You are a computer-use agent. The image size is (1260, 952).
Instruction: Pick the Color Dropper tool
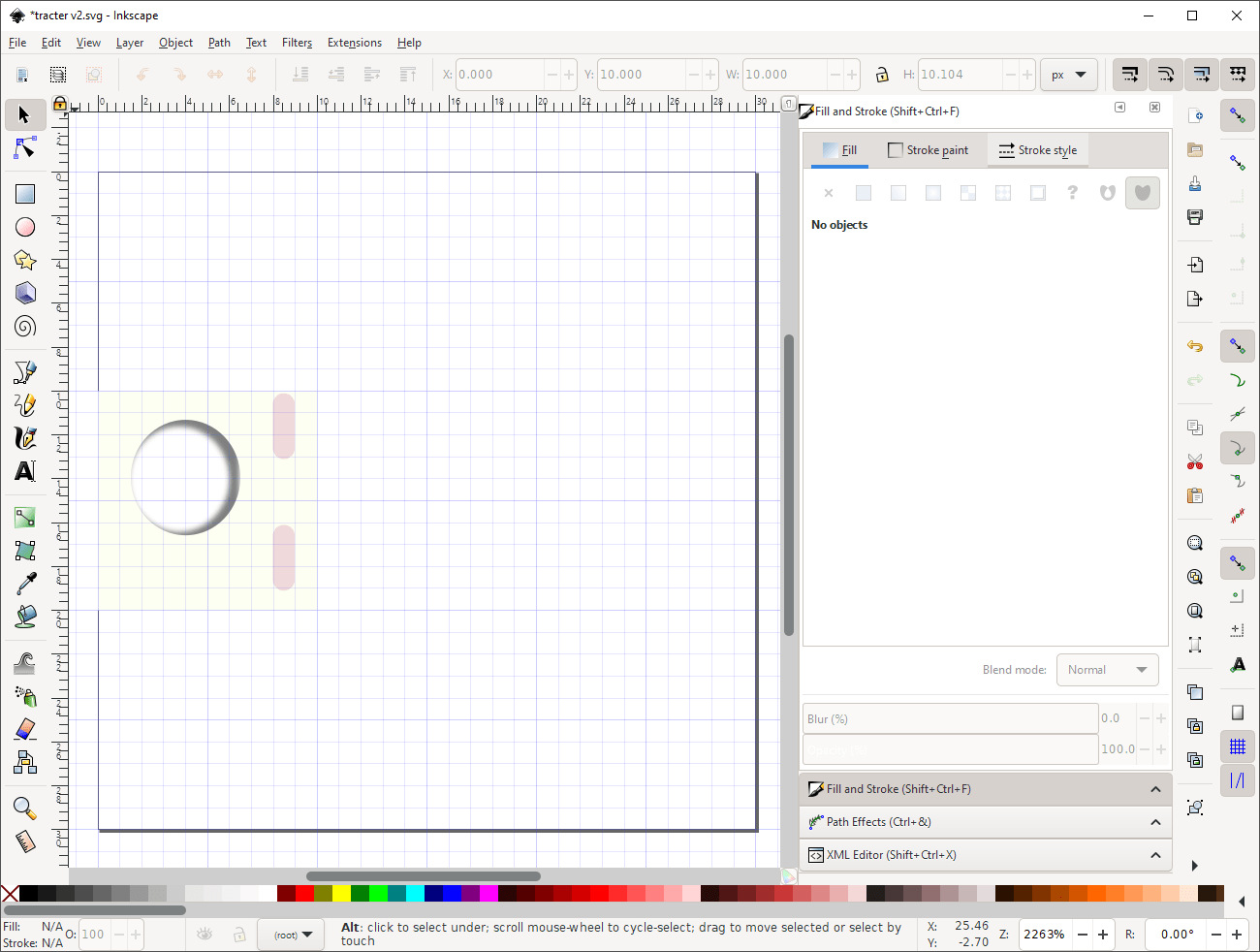coord(25,584)
